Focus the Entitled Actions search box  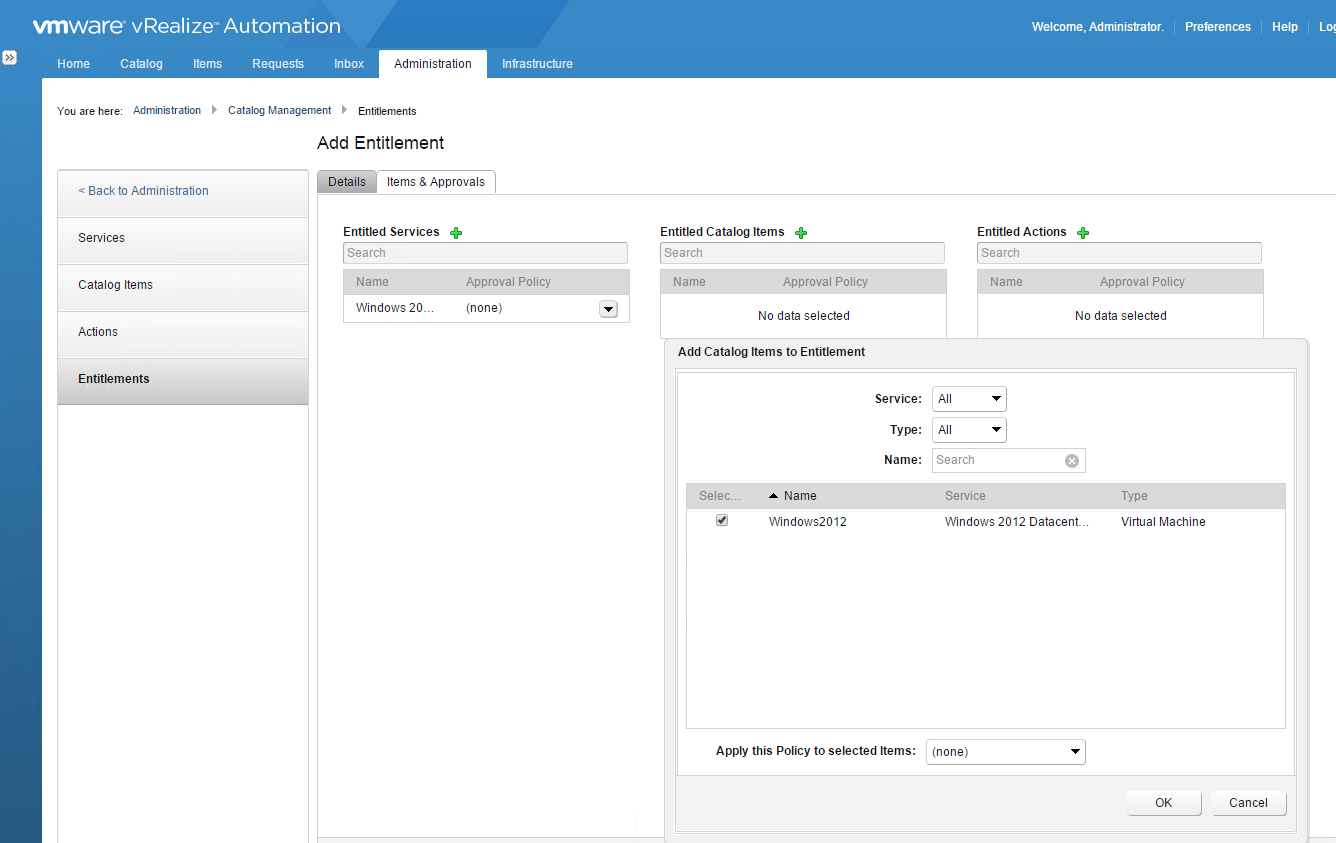[1119, 253]
